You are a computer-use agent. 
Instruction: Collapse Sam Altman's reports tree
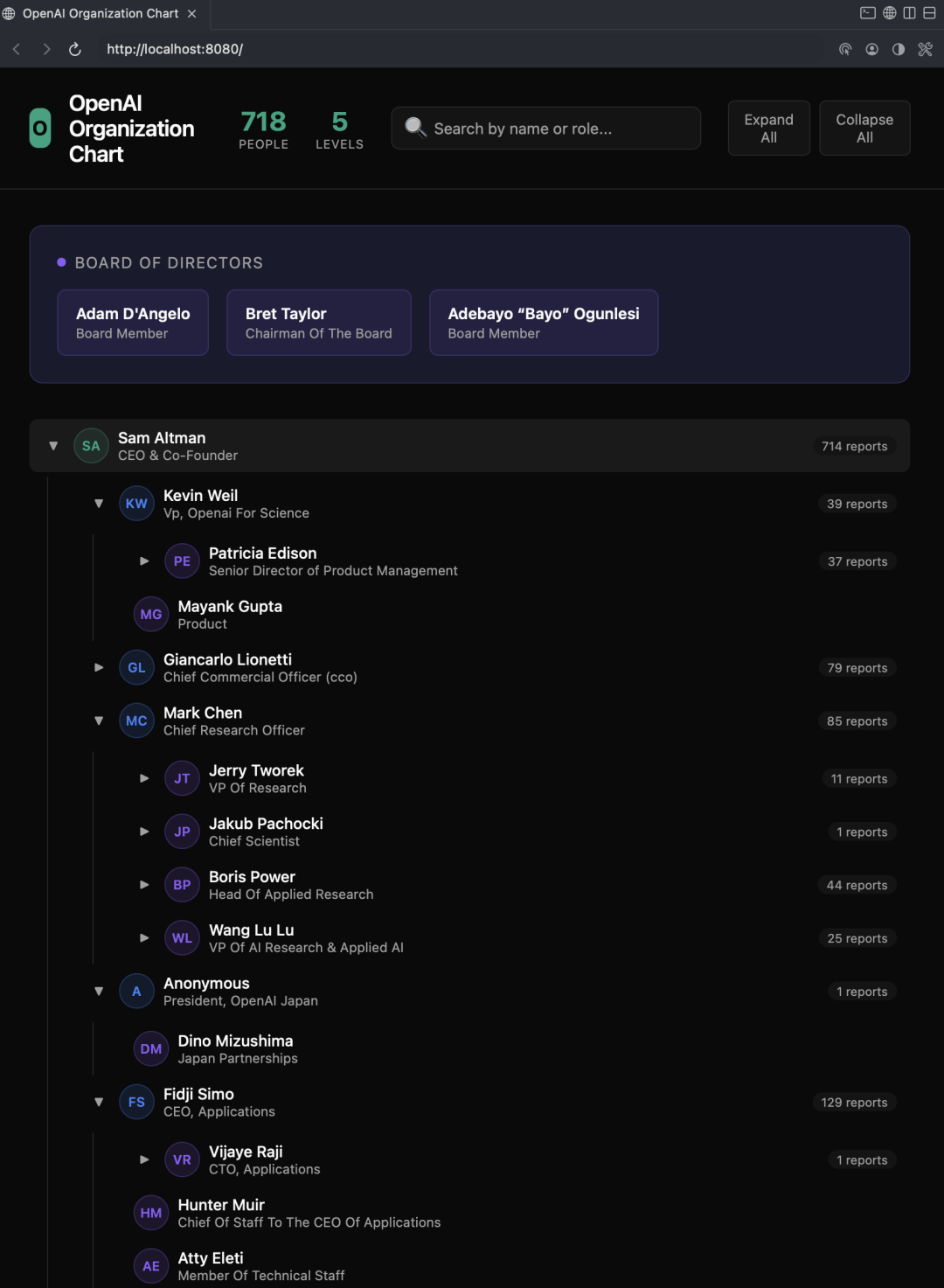click(53, 446)
